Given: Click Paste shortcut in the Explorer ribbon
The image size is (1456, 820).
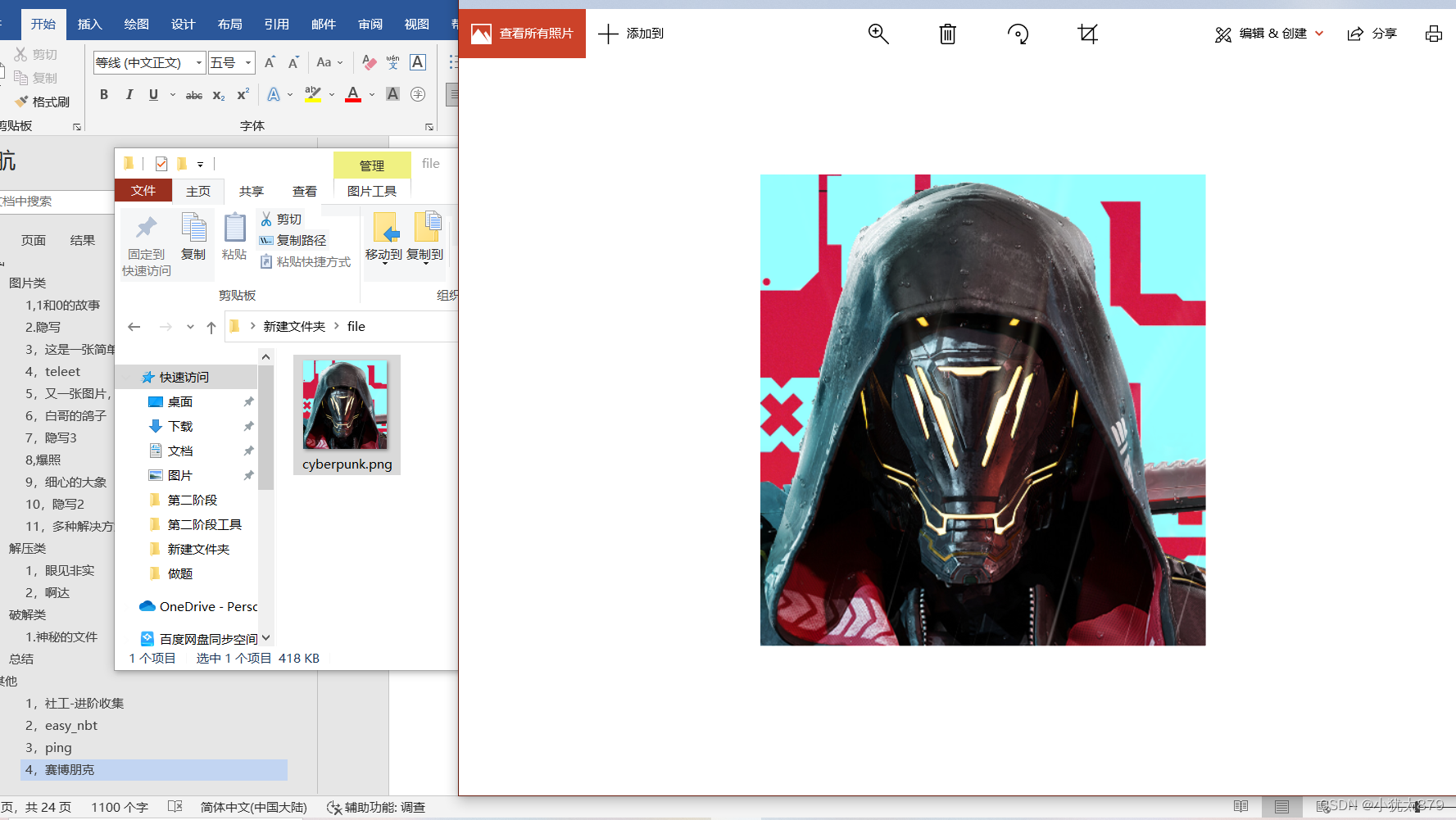Looking at the screenshot, I should click(306, 261).
